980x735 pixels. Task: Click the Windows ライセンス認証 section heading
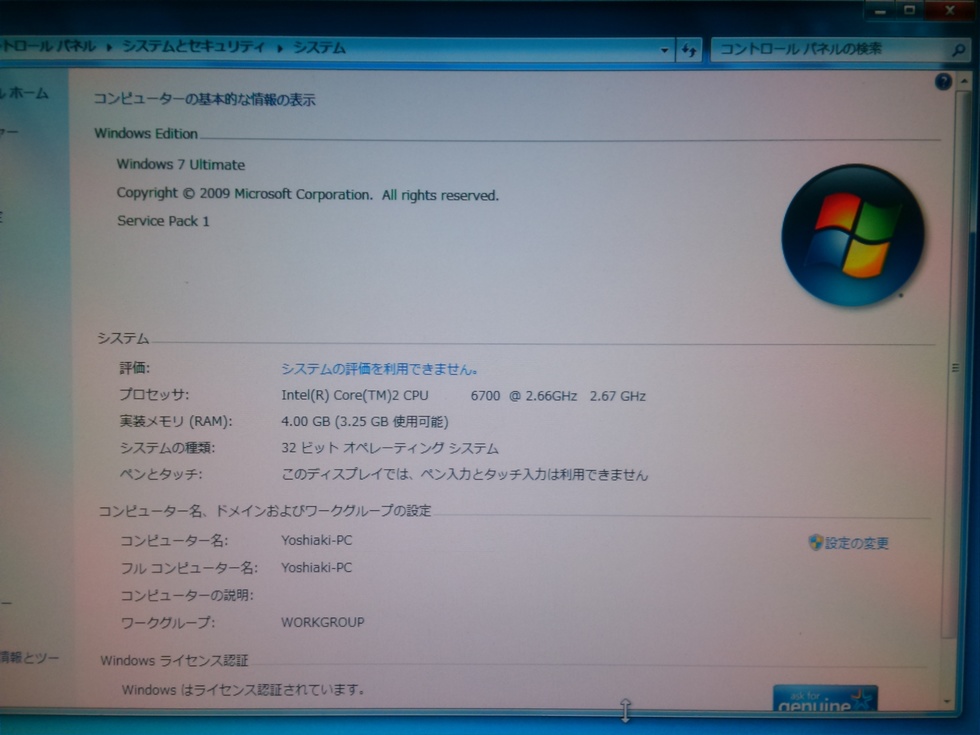click(x=174, y=660)
